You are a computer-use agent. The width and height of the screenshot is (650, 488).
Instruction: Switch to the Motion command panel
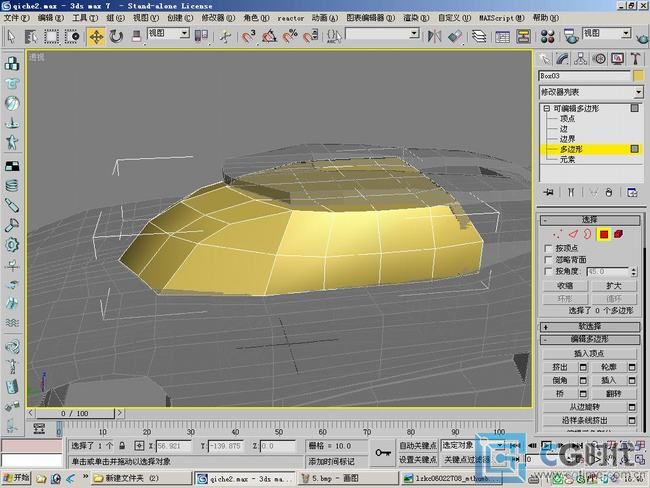[x=599, y=59]
